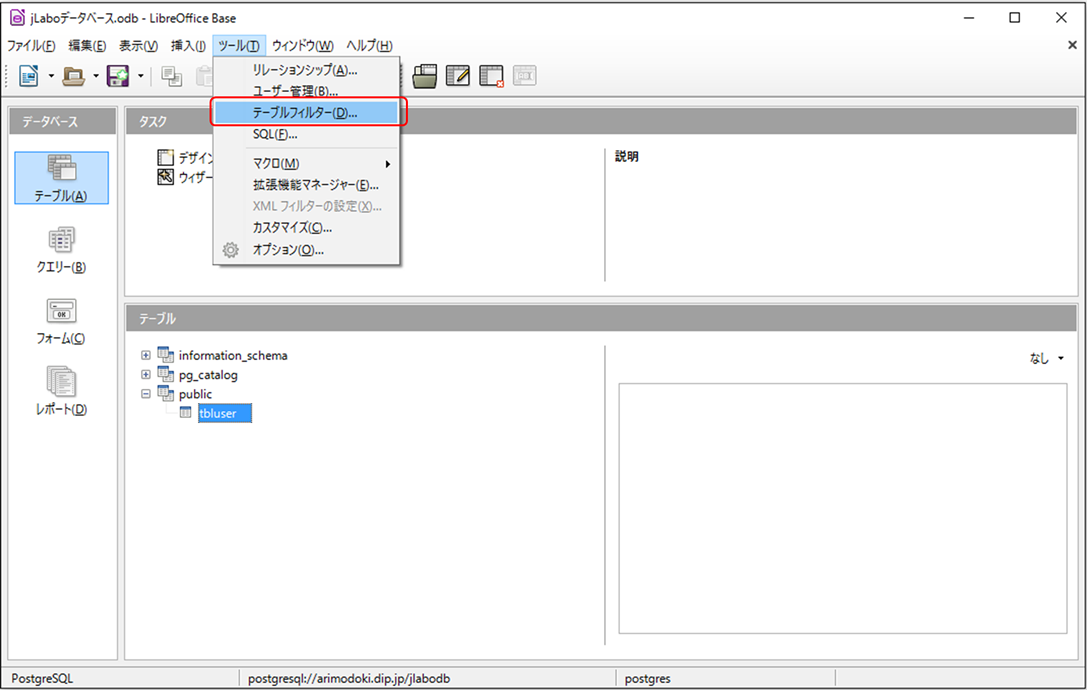Open the ヘルプ(H) menu
The width and height of the screenshot is (1087, 690).
point(369,46)
